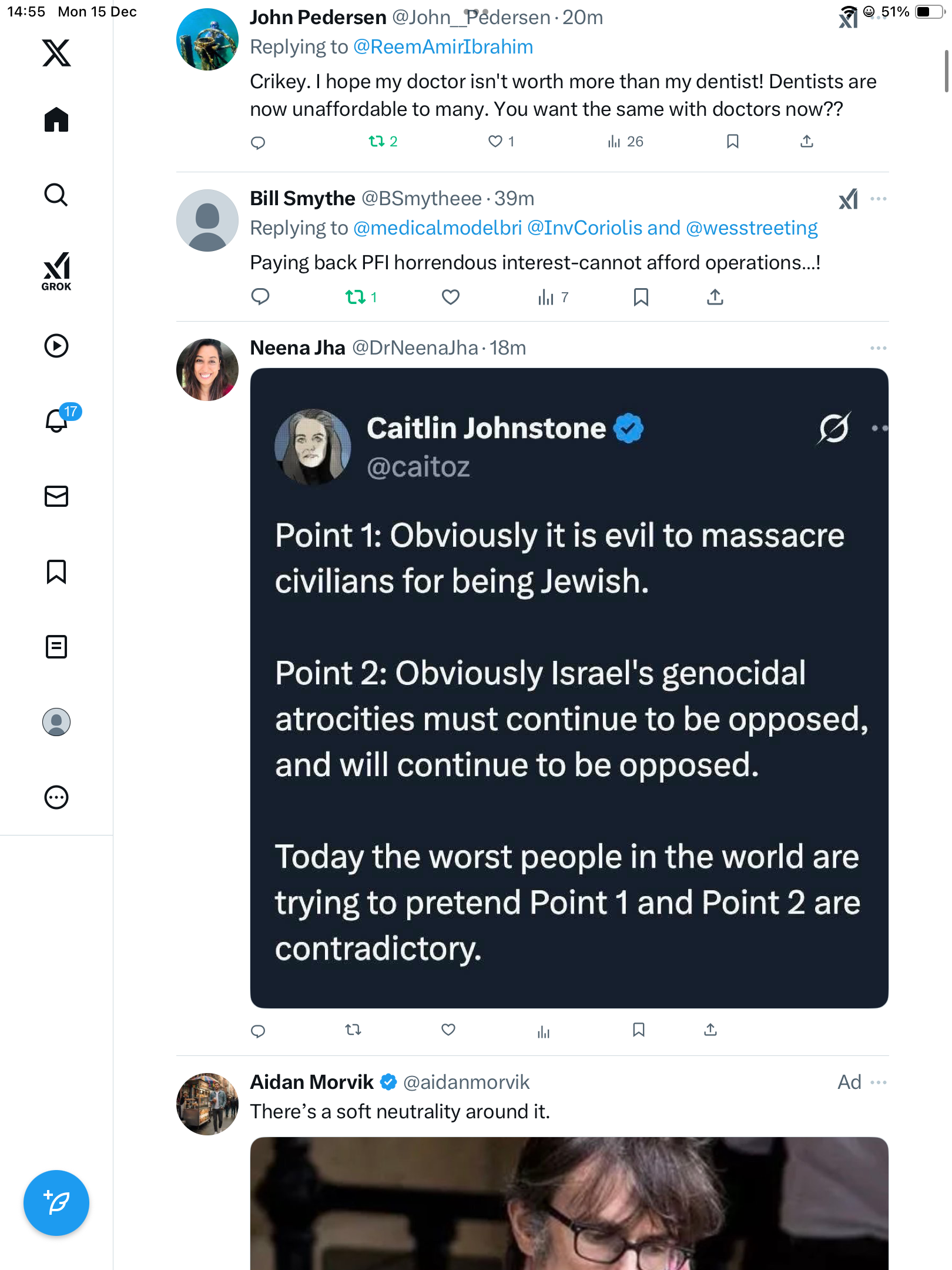Bookmark John Pedersen's reply
Image resolution: width=952 pixels, height=1270 pixels.
click(x=732, y=141)
